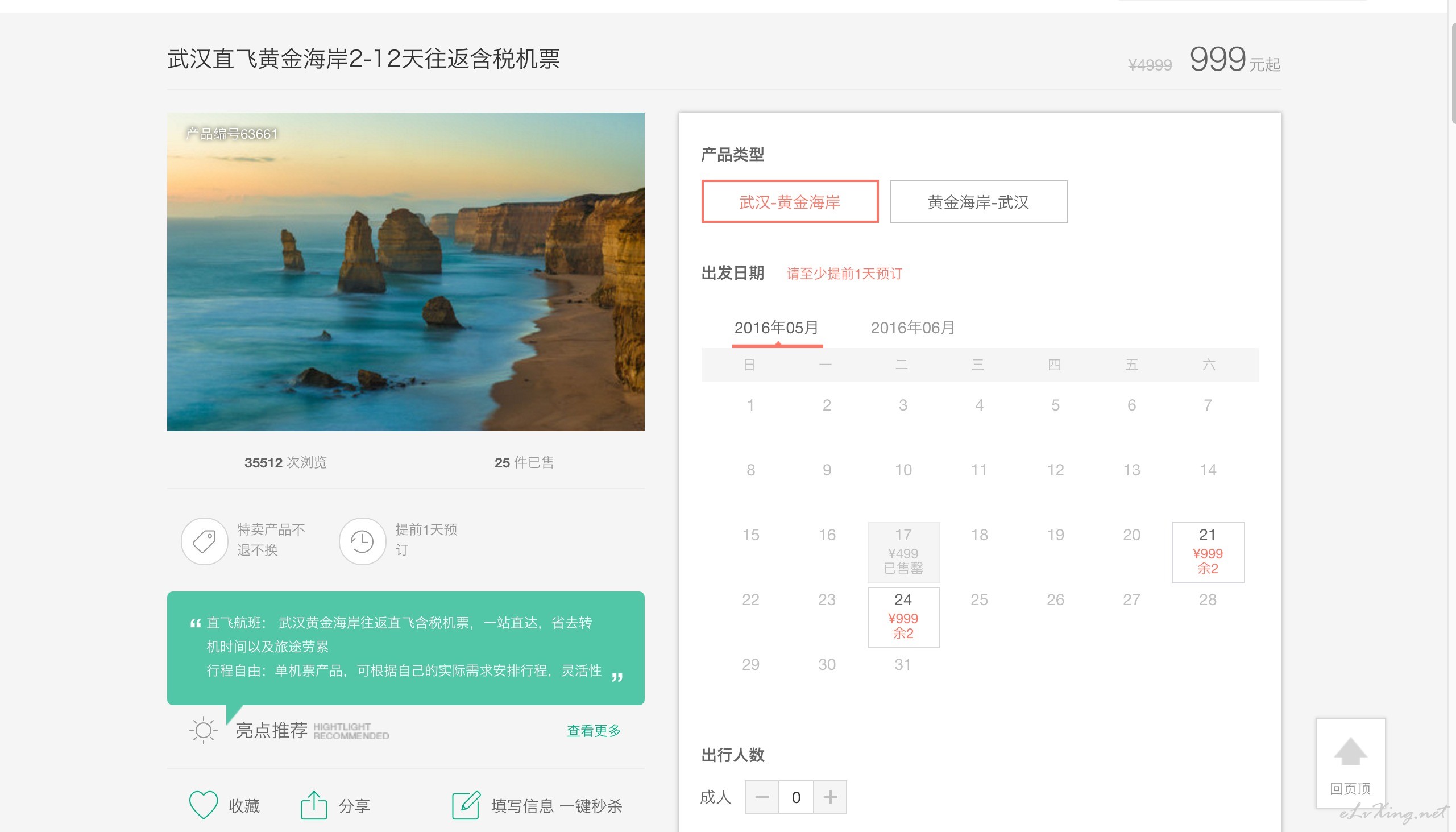Click the product title 武汉直飞黄金海岸
The image size is (1456, 832).
363,59
